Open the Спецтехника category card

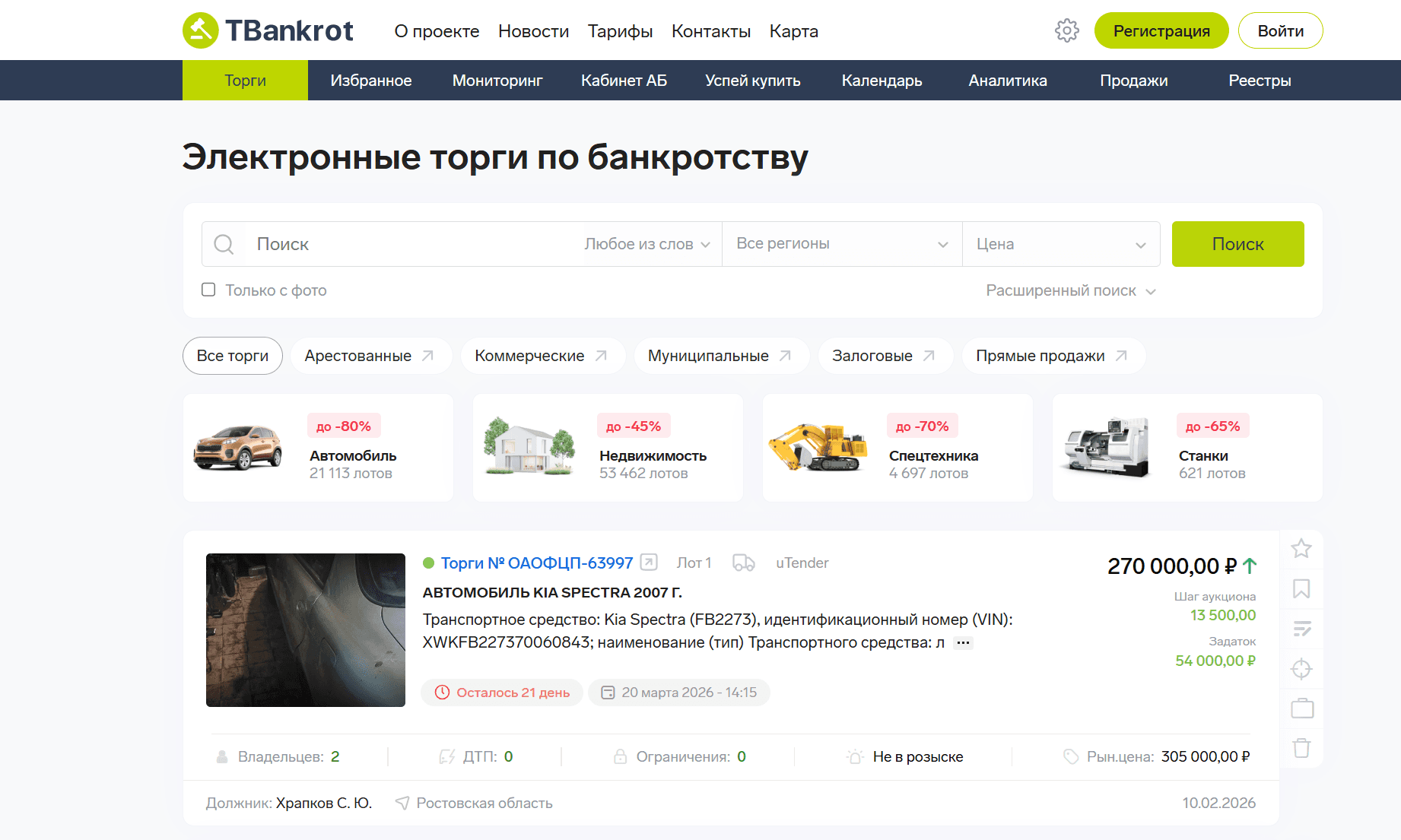[x=897, y=448]
